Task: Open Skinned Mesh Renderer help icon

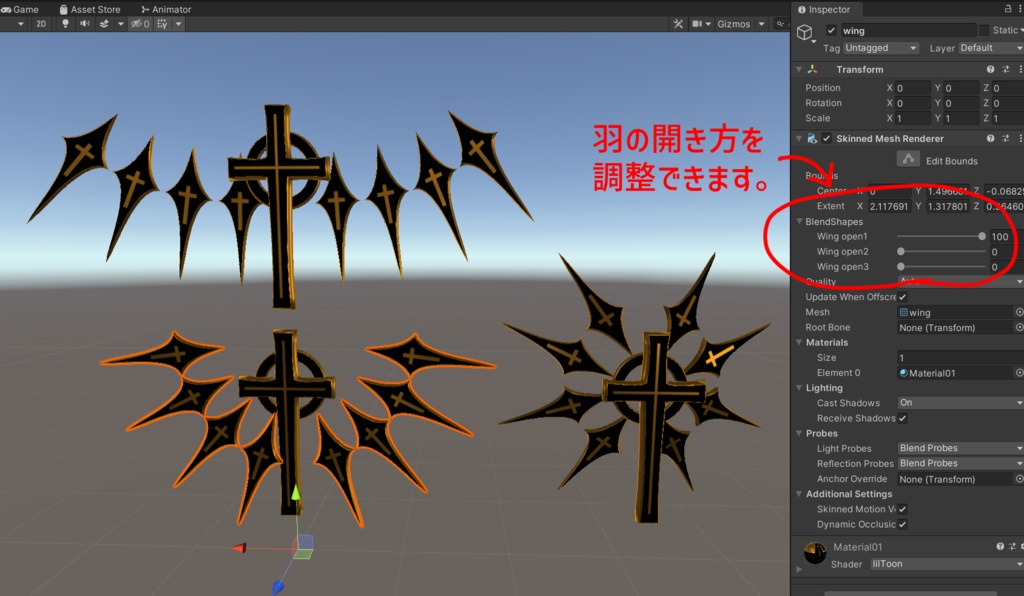Action: tap(989, 138)
